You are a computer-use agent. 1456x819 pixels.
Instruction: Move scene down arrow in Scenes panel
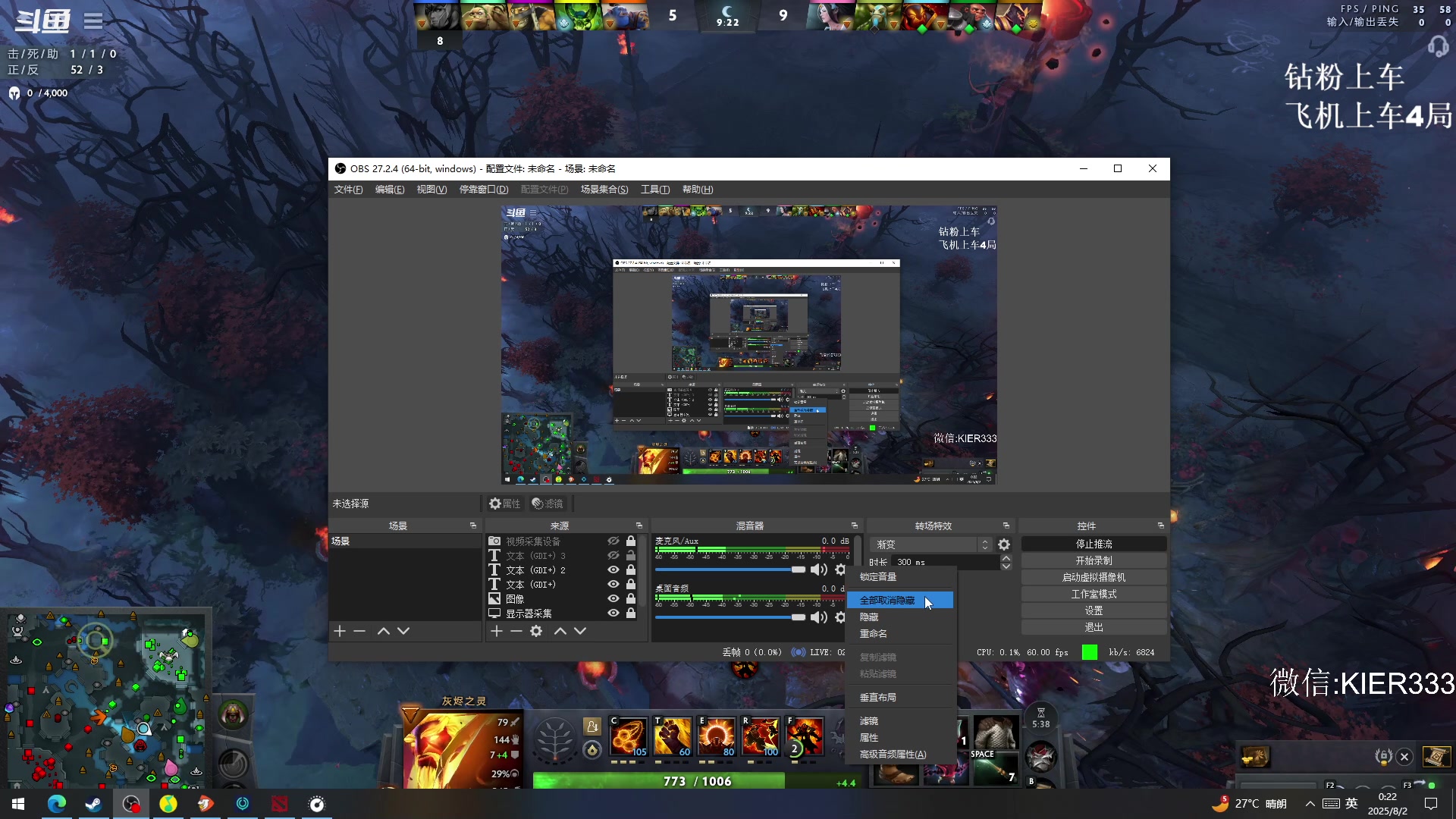pos(403,631)
